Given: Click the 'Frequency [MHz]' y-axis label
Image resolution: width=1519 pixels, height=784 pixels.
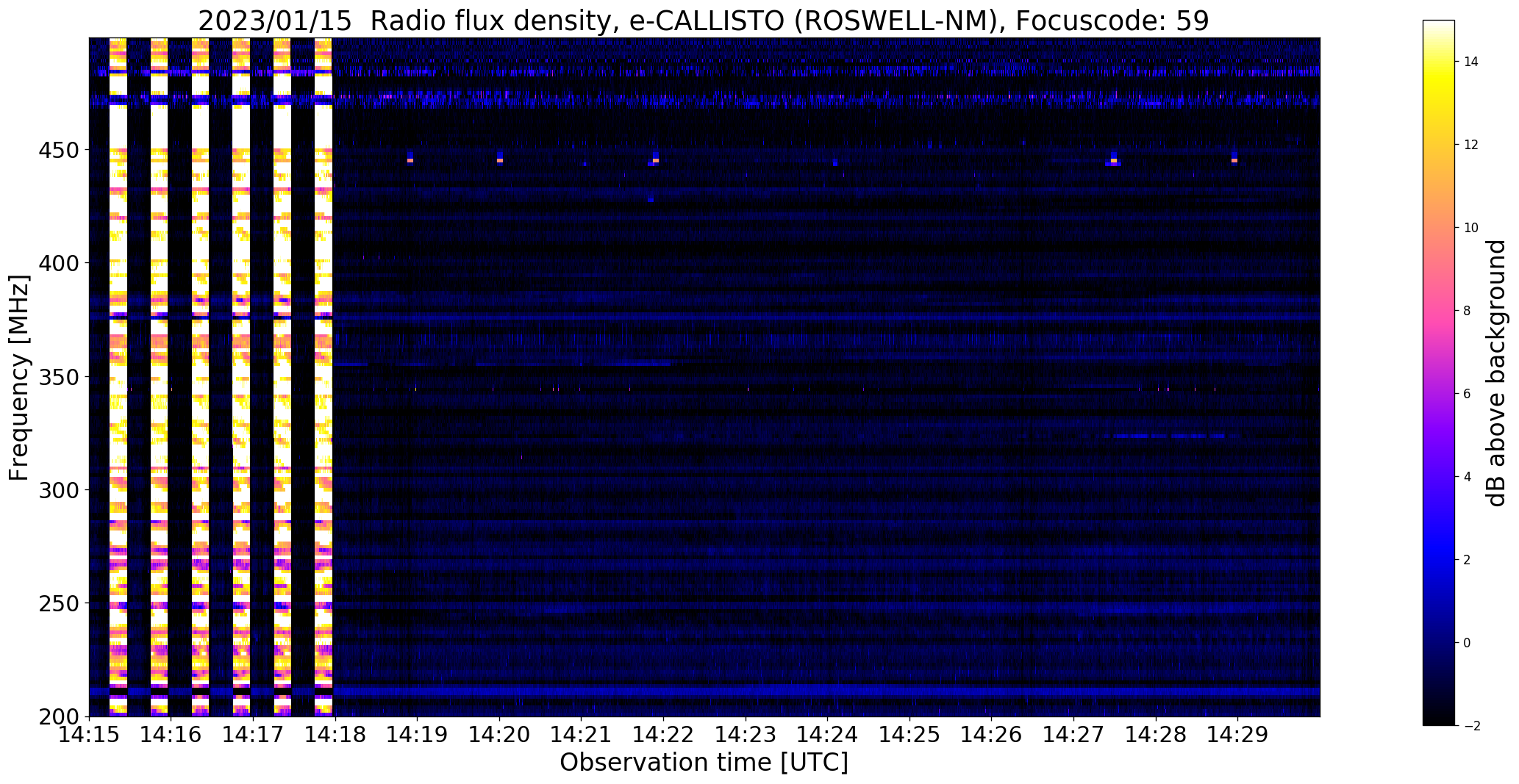Looking at the screenshot, I should 19,378.
